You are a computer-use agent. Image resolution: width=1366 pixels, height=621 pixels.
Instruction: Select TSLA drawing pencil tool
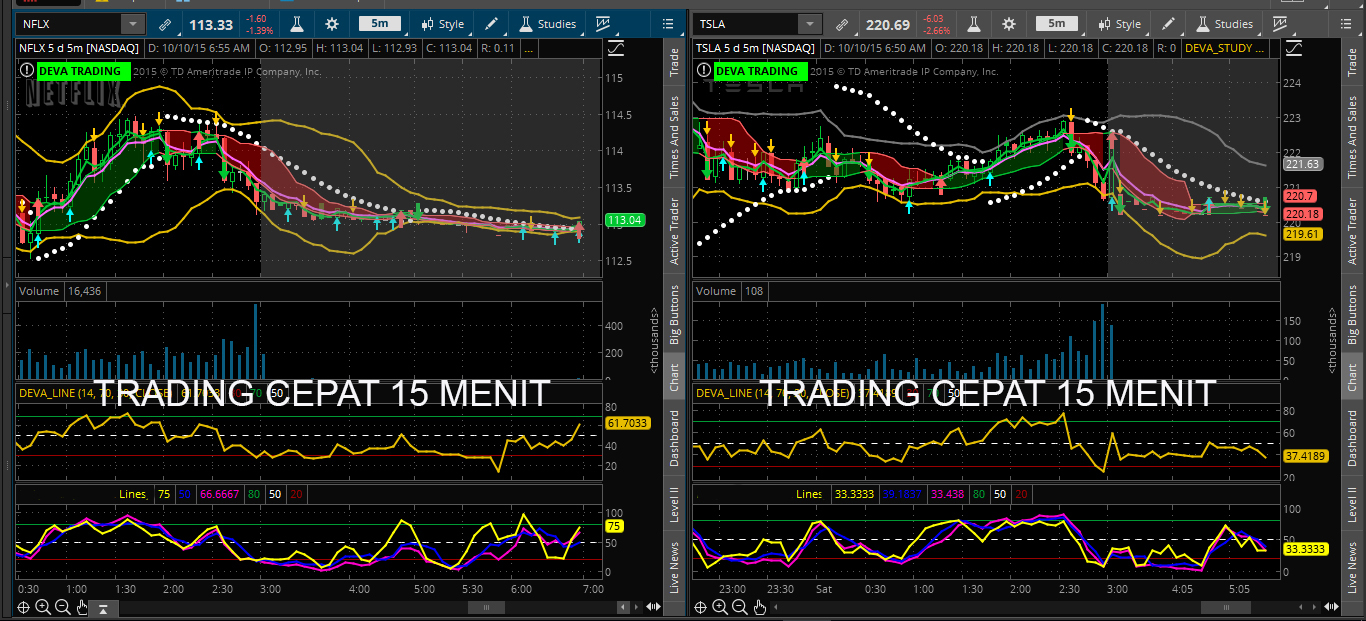(1169, 24)
